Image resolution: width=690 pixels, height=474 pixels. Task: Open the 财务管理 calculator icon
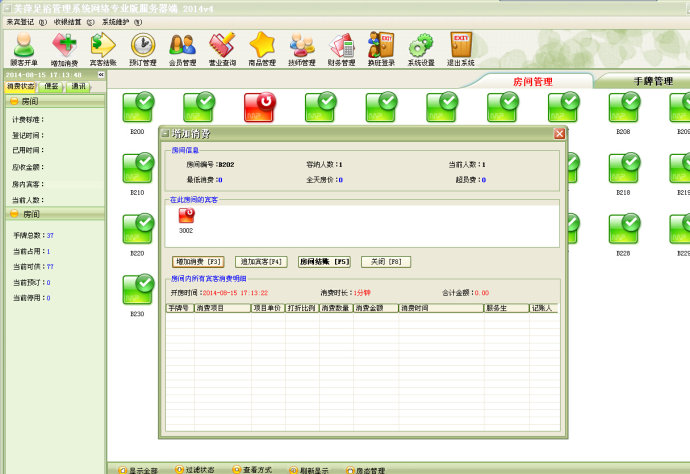341,49
